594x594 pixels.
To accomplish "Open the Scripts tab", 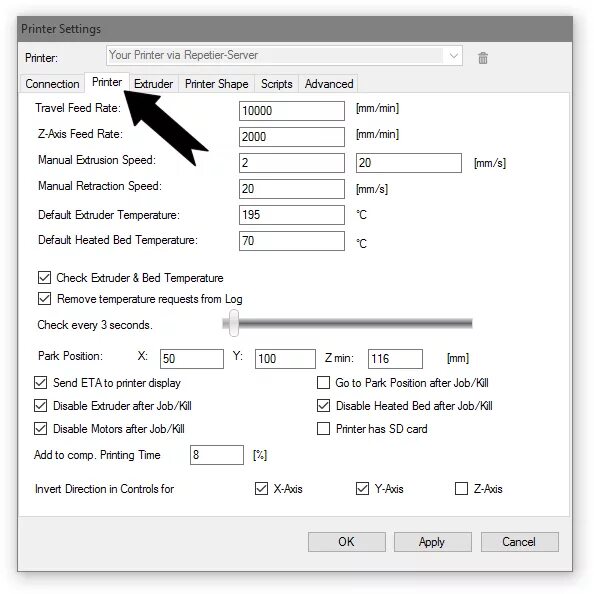I will click(277, 84).
